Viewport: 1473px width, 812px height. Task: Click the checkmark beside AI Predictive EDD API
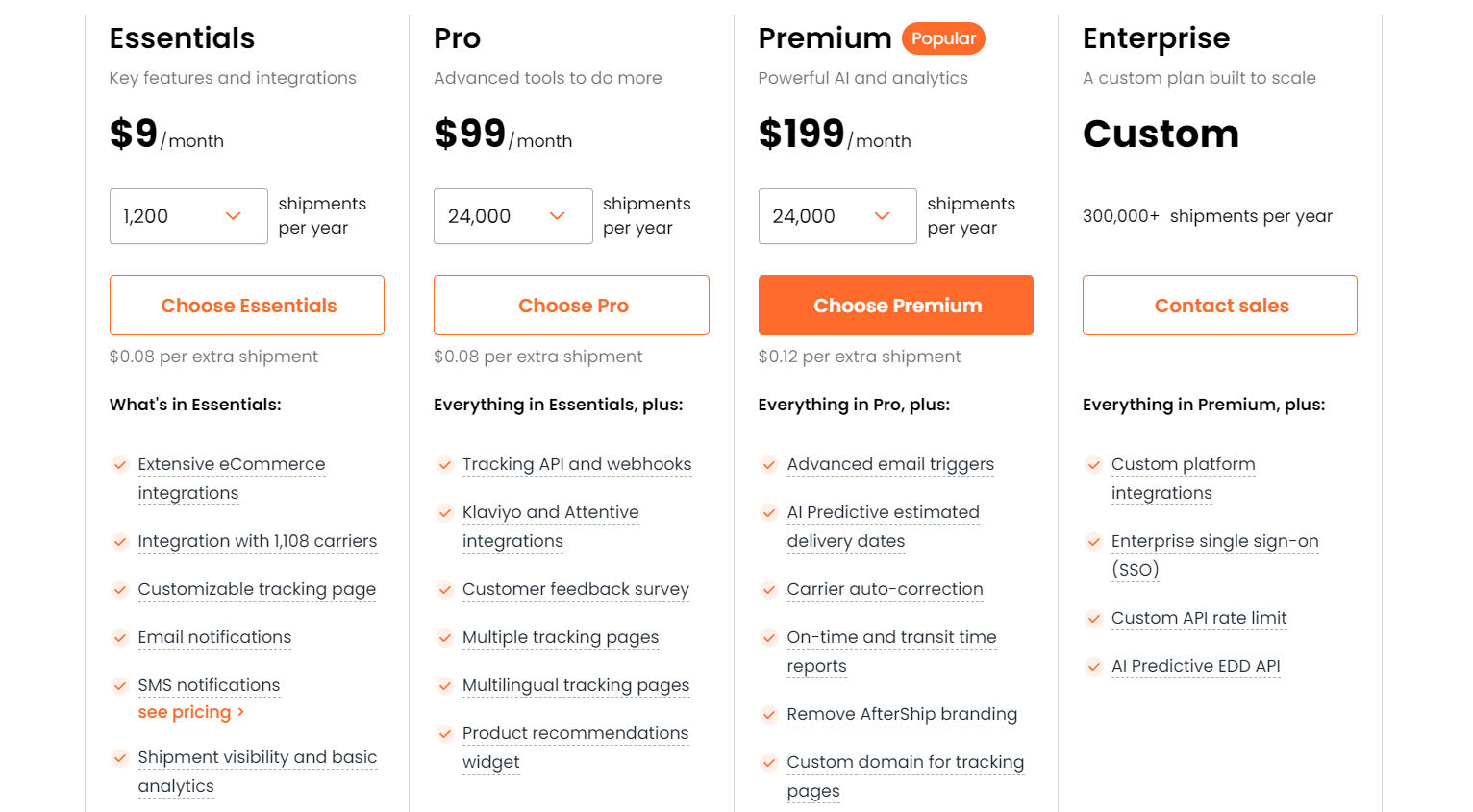click(1094, 666)
